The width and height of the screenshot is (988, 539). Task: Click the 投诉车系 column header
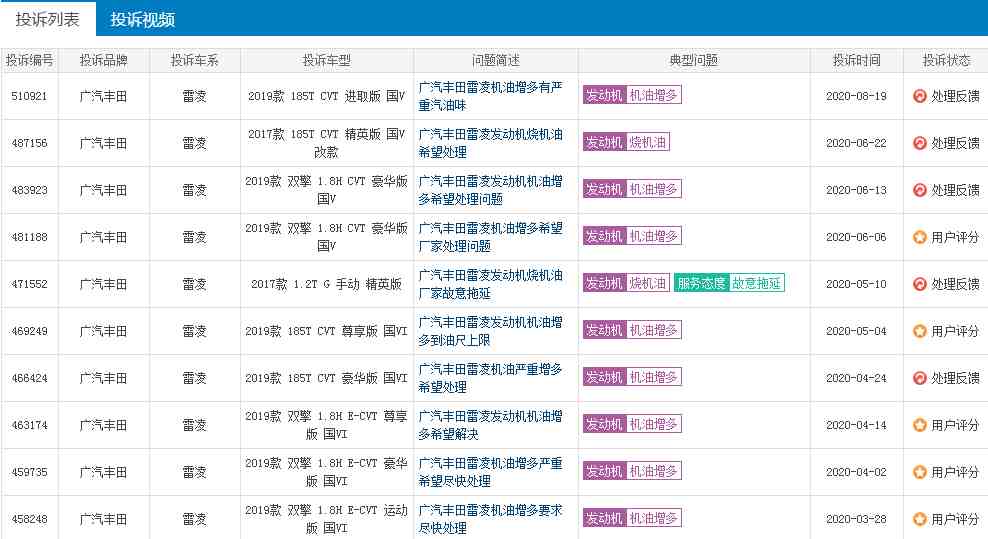point(195,61)
